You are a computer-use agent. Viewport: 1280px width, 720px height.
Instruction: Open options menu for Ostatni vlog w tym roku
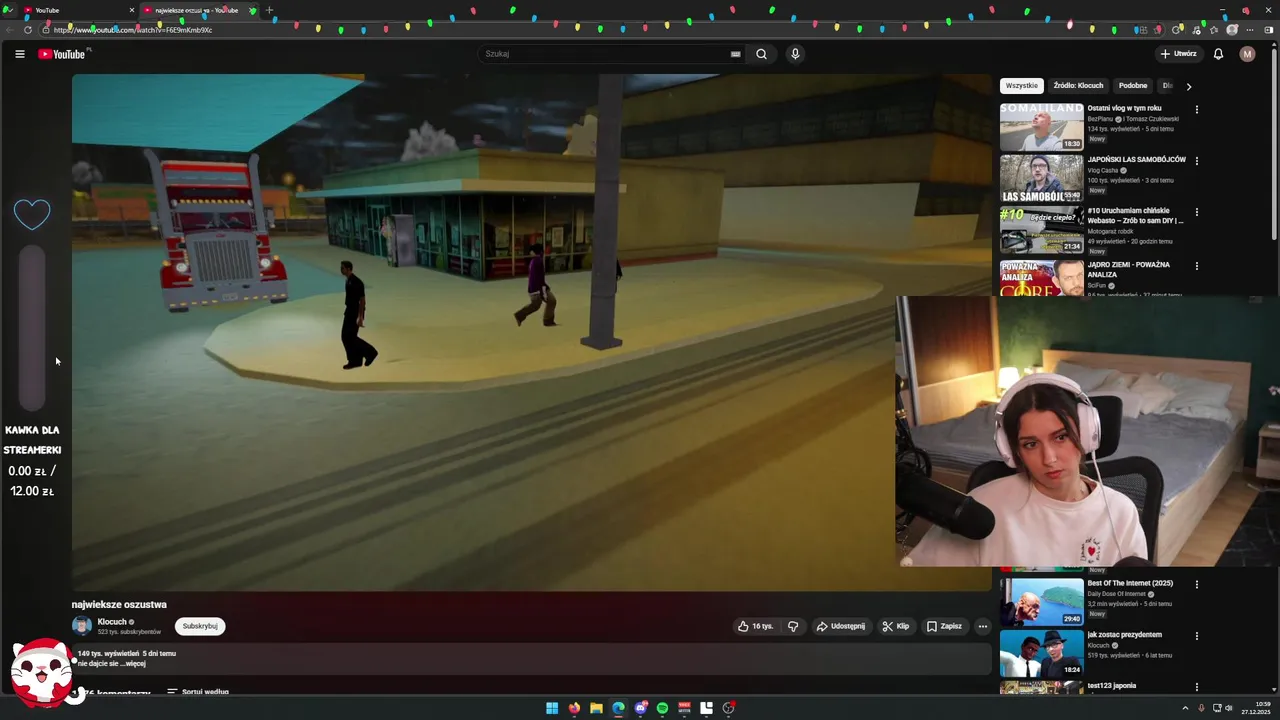[1196, 109]
